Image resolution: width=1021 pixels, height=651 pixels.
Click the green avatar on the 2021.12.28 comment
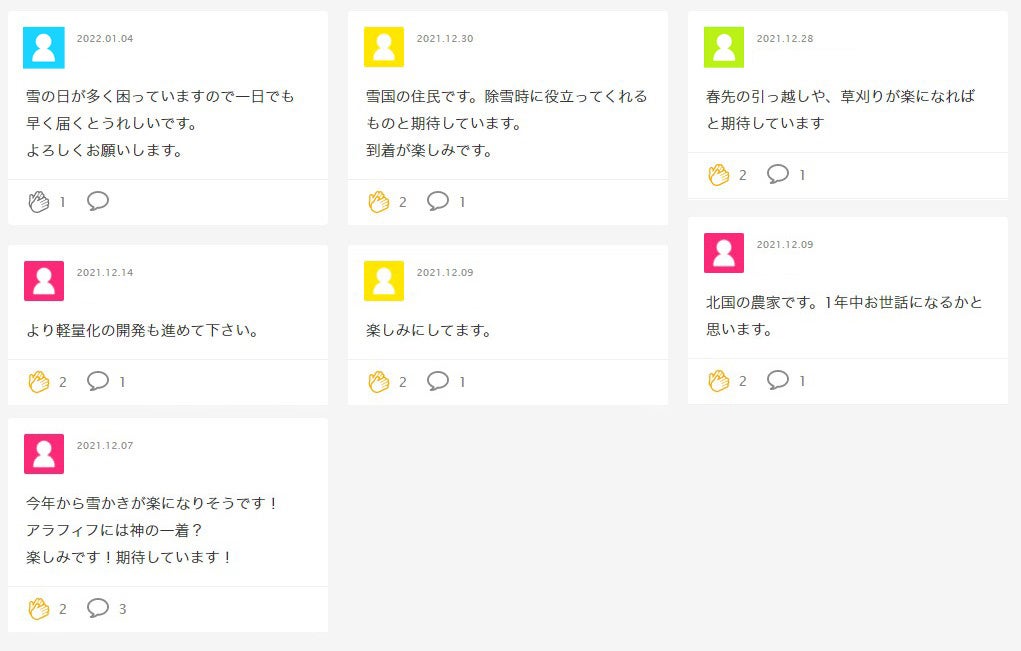pyautogui.click(x=724, y=47)
